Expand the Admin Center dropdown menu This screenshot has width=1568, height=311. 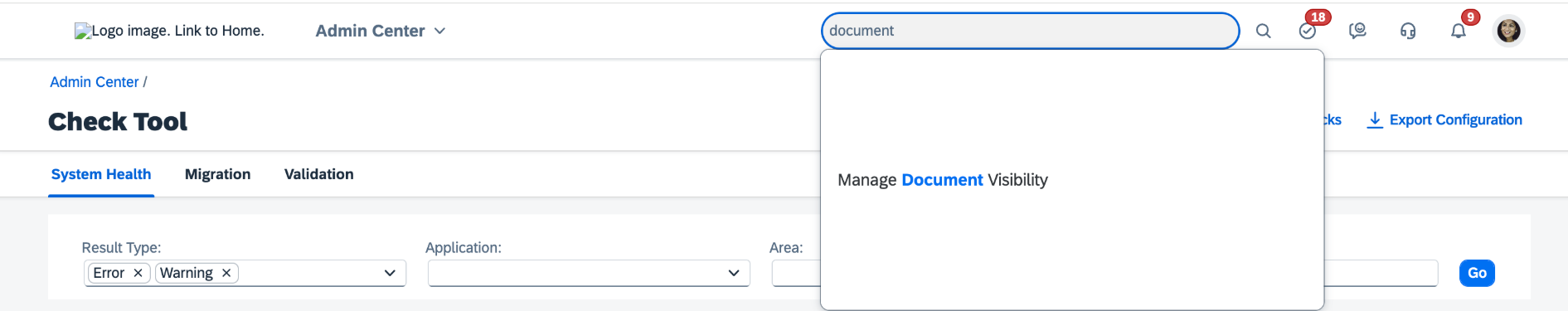point(381,31)
